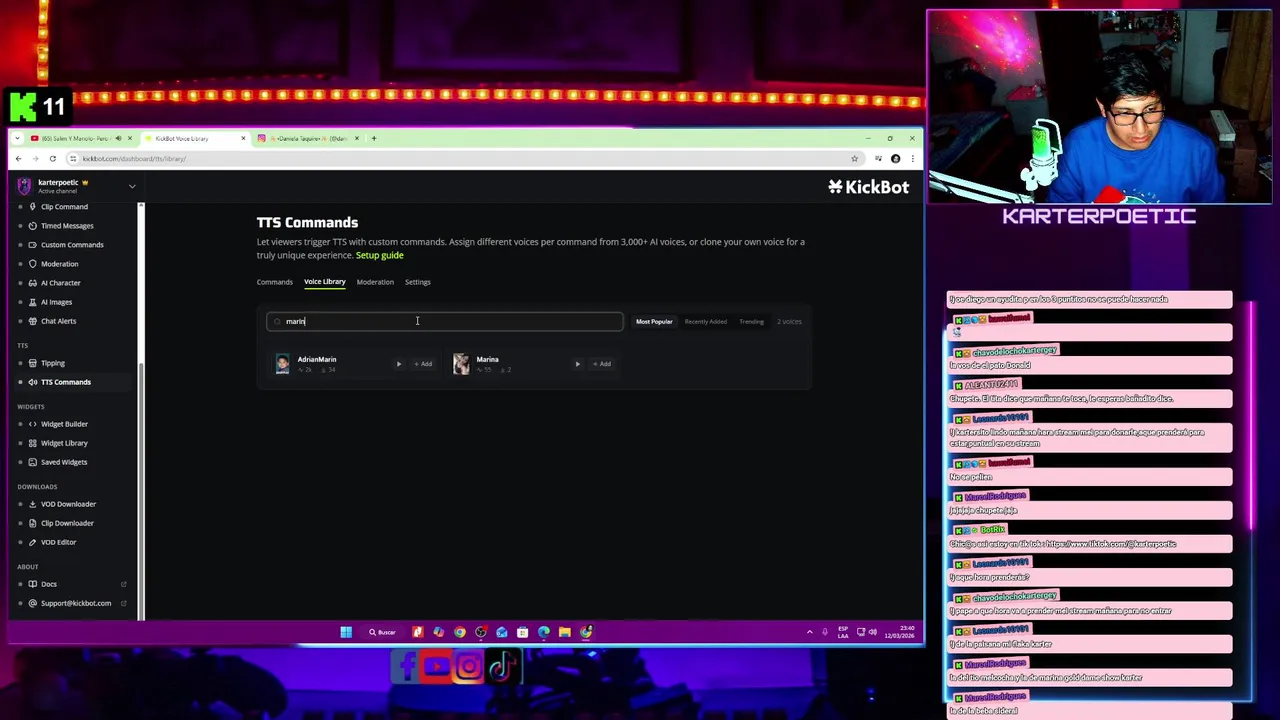Sort voices by Recently Added
This screenshot has height=720, width=1280.
pyautogui.click(x=705, y=322)
